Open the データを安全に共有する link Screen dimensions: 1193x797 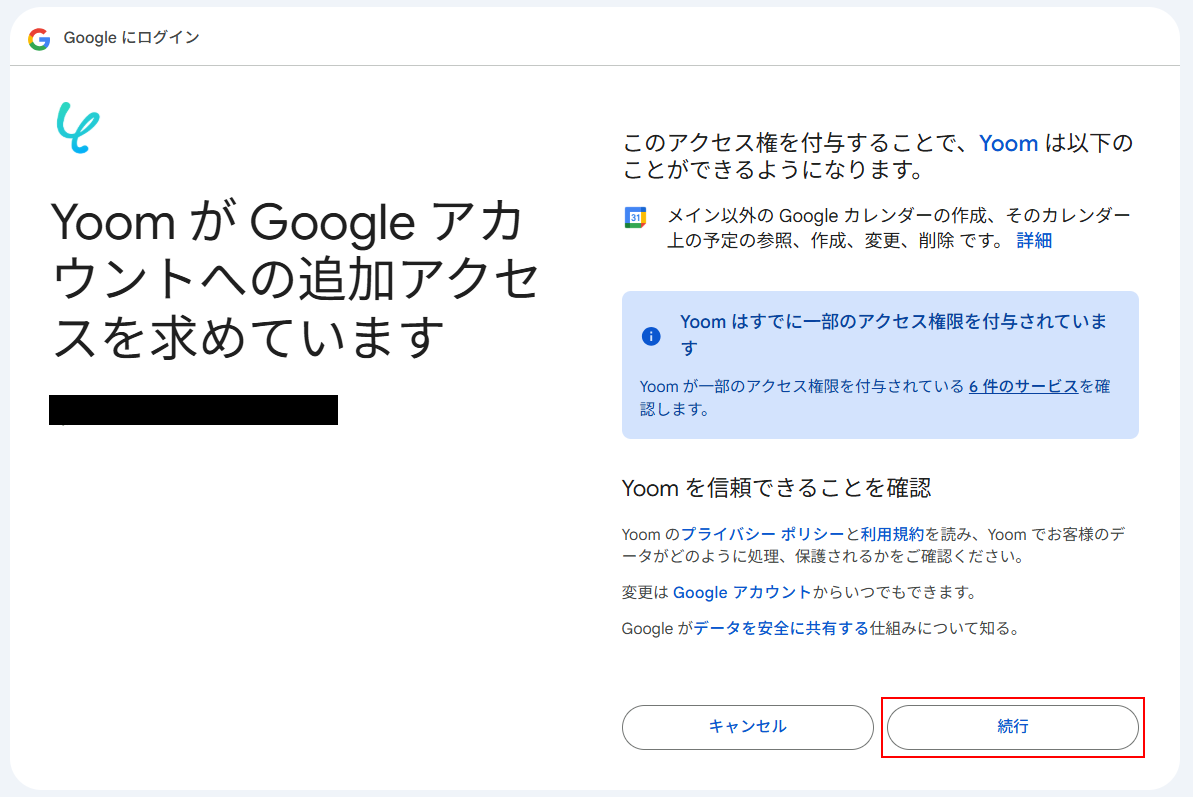click(x=781, y=629)
